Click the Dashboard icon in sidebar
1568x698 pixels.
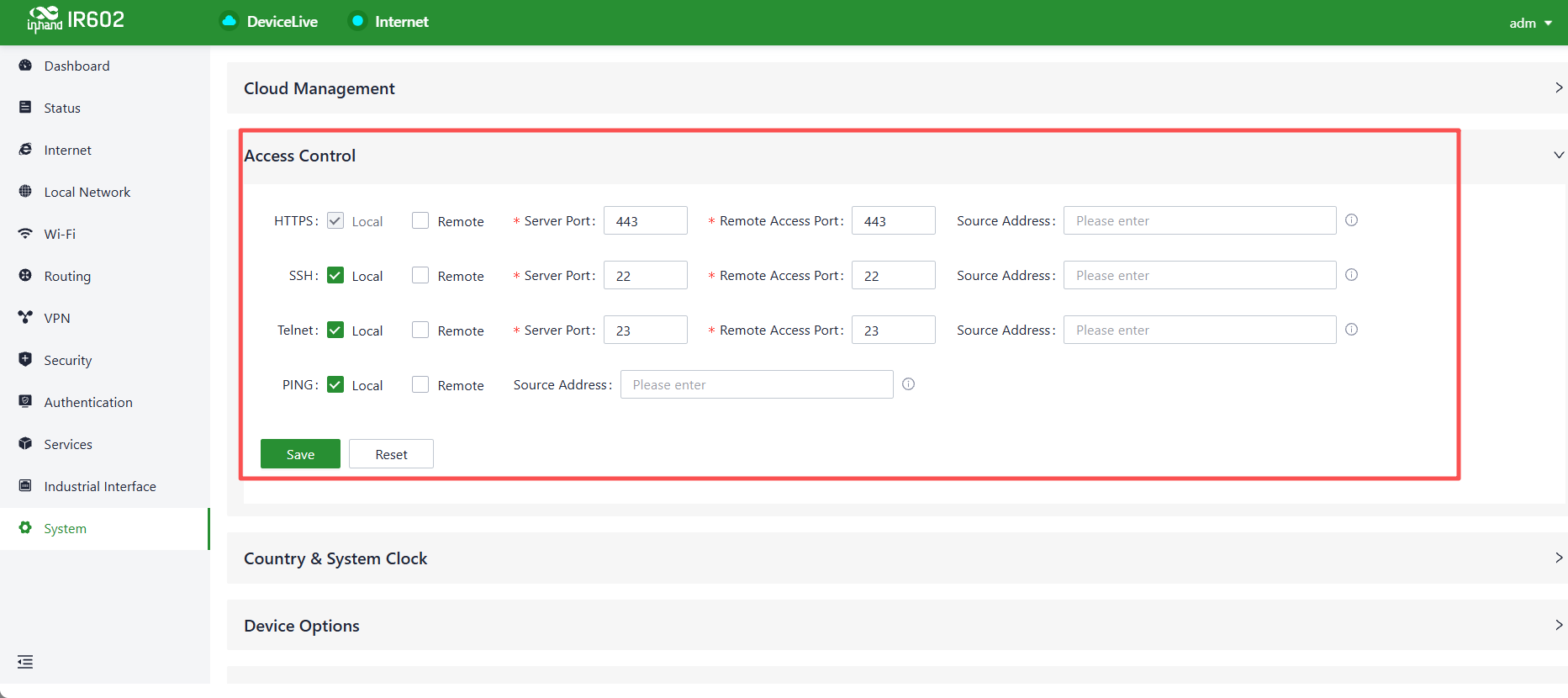[25, 66]
